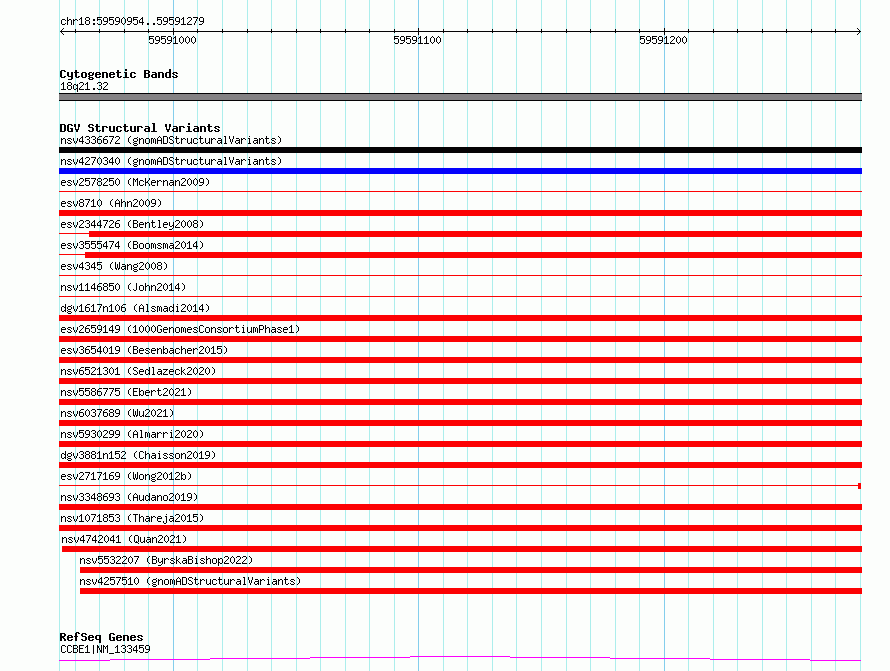Viewport: 890px width, 671px height.
Task: Open the Cytogenetic Bands track title
Action: click(x=119, y=74)
